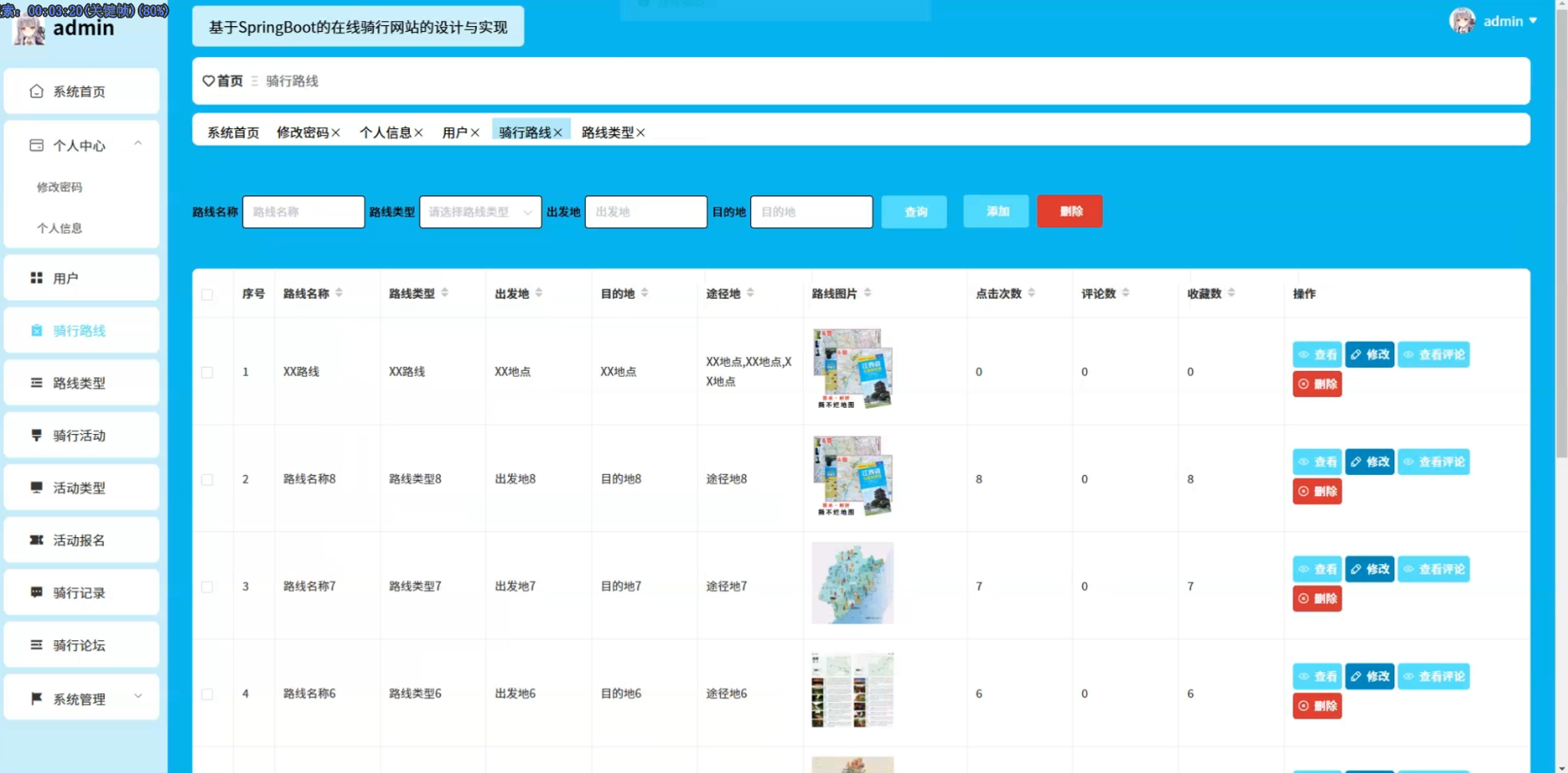Sort table by 路线类型 column
Viewport: 1568px width, 773px height.
click(445, 293)
